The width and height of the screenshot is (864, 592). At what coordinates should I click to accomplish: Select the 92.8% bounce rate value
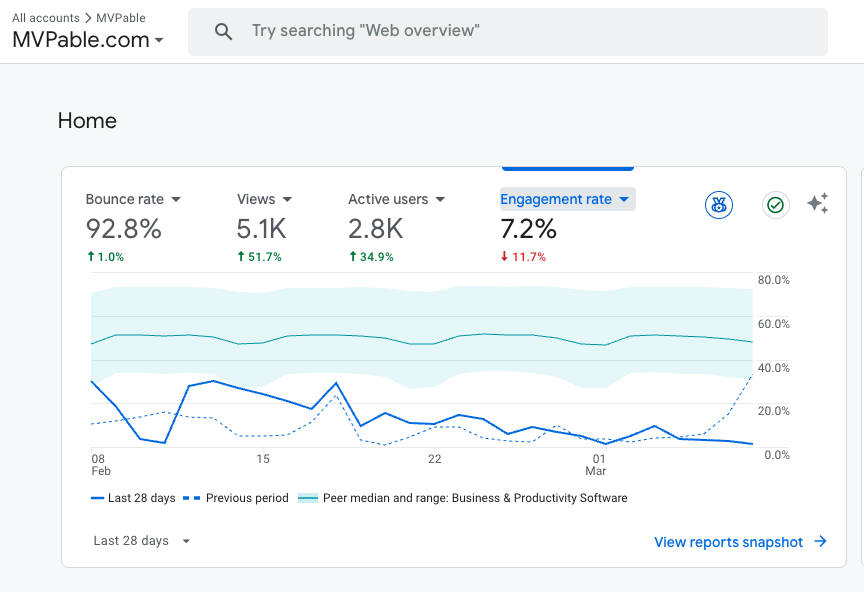[x=123, y=229]
